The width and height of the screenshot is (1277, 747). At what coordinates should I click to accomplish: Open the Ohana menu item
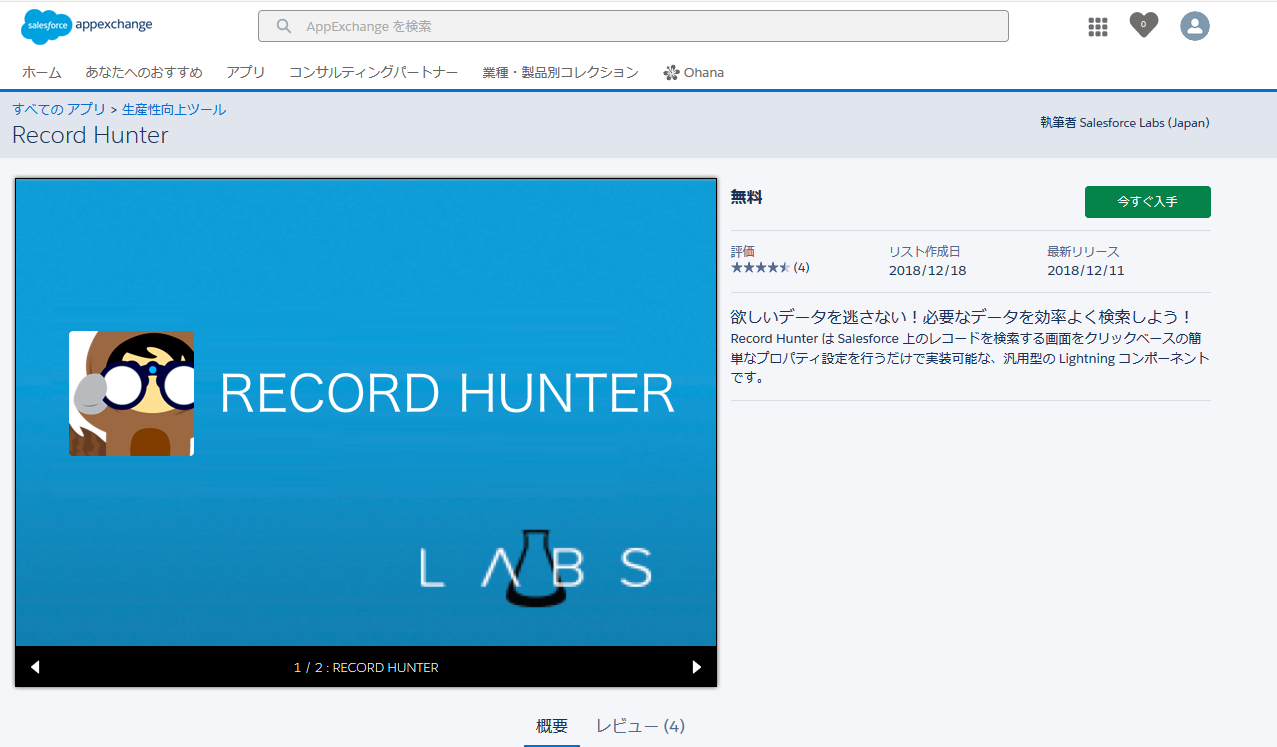point(693,73)
